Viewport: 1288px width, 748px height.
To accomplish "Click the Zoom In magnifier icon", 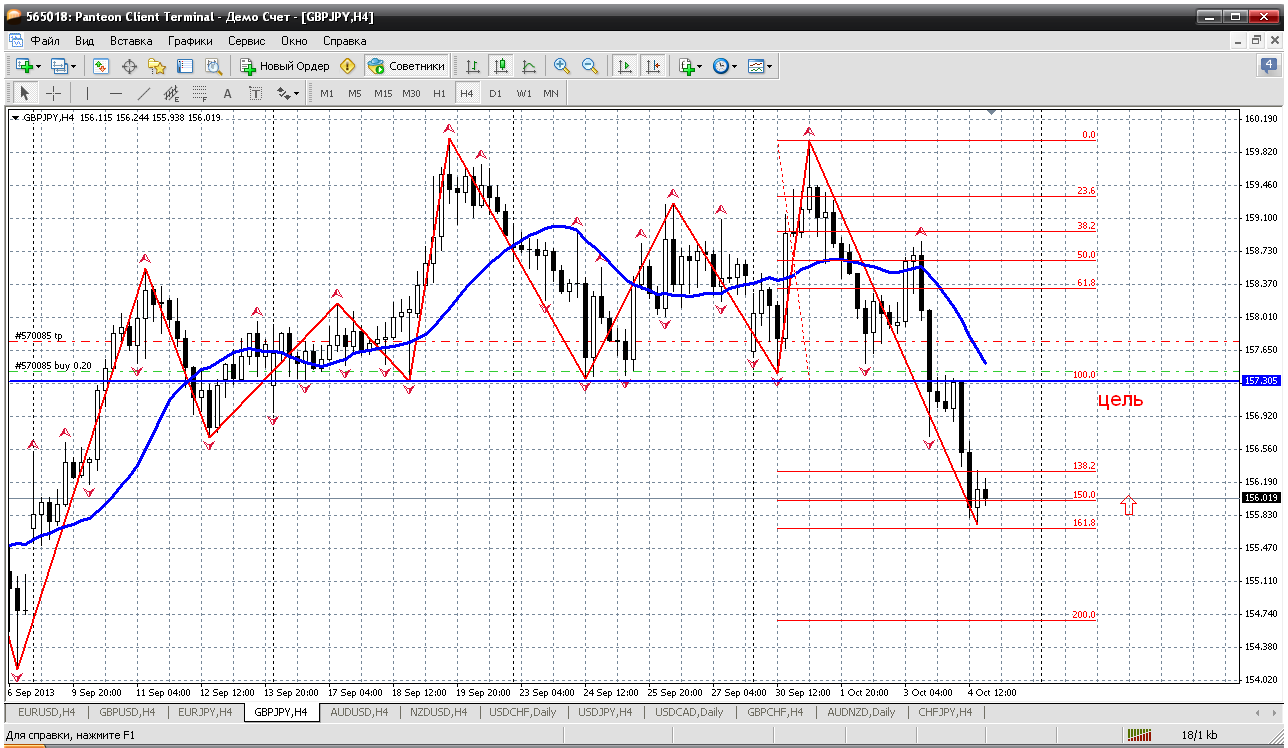I will (562, 66).
